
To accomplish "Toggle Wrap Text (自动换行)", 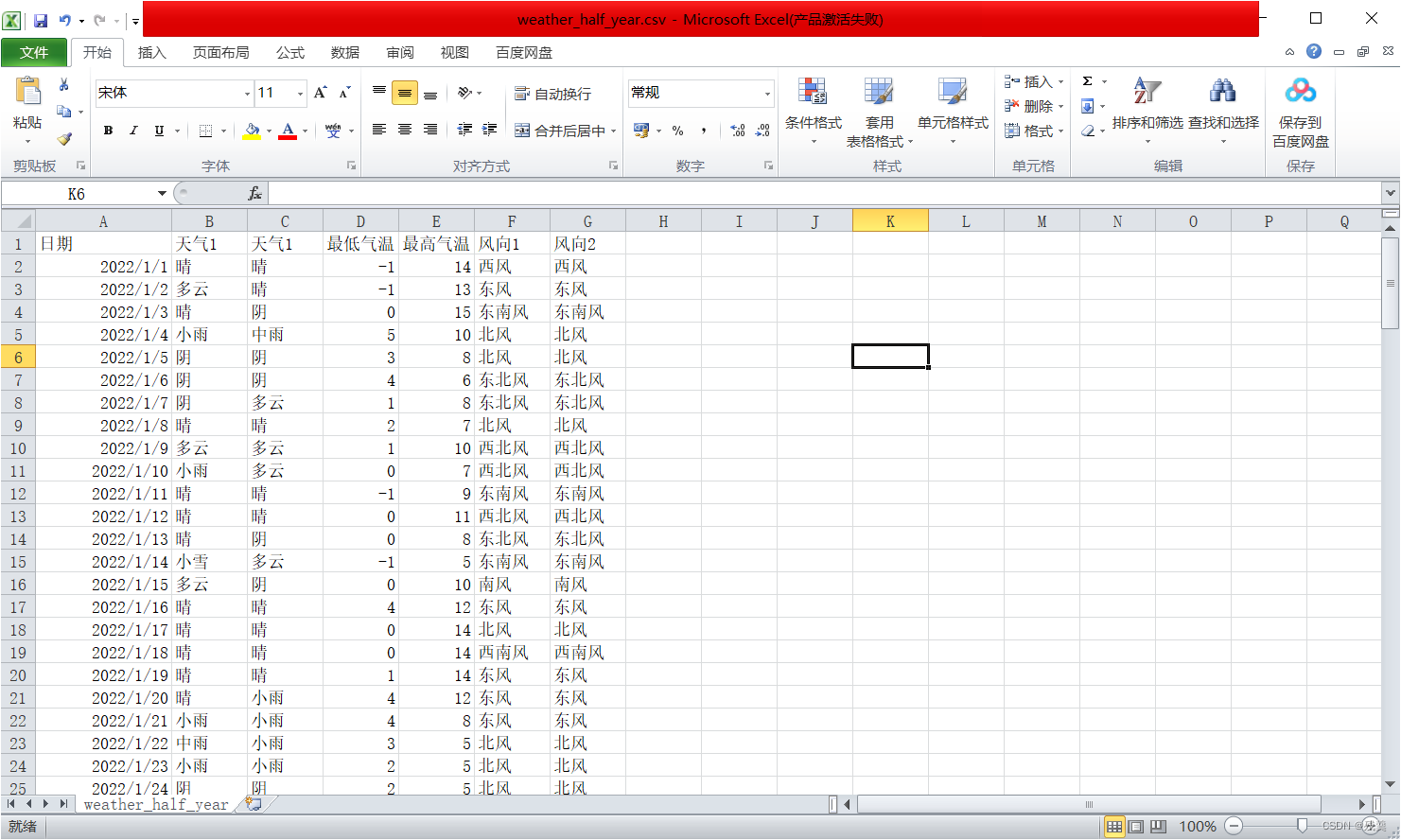I will [553, 94].
